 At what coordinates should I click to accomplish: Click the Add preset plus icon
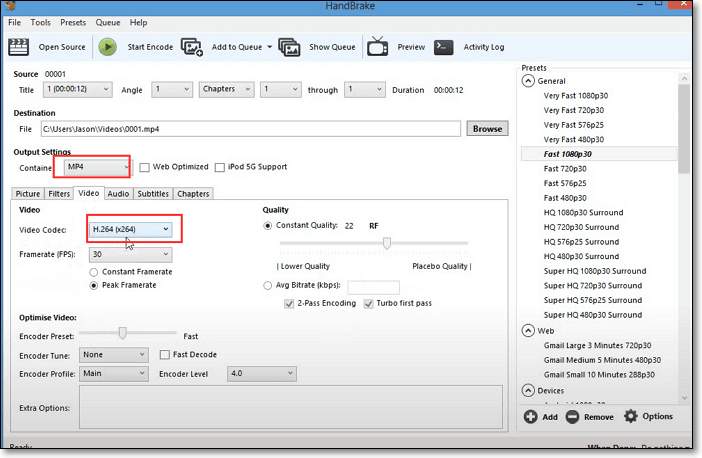click(x=531, y=417)
